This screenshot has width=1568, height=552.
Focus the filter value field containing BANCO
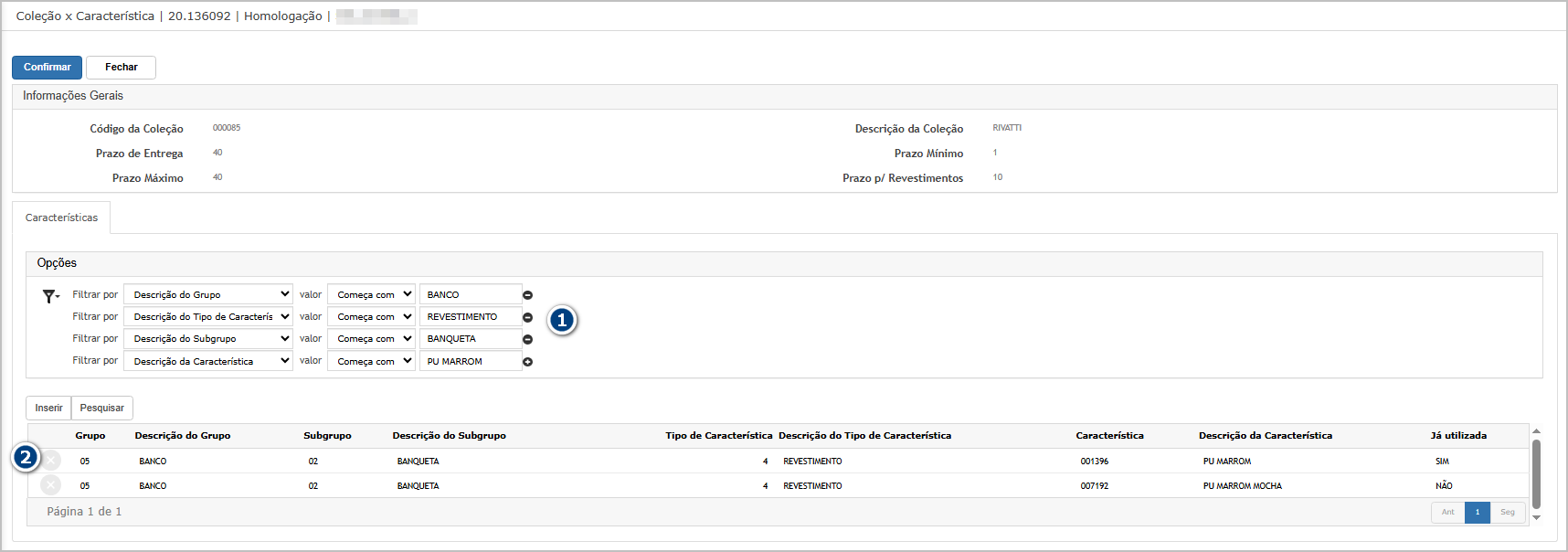470,294
